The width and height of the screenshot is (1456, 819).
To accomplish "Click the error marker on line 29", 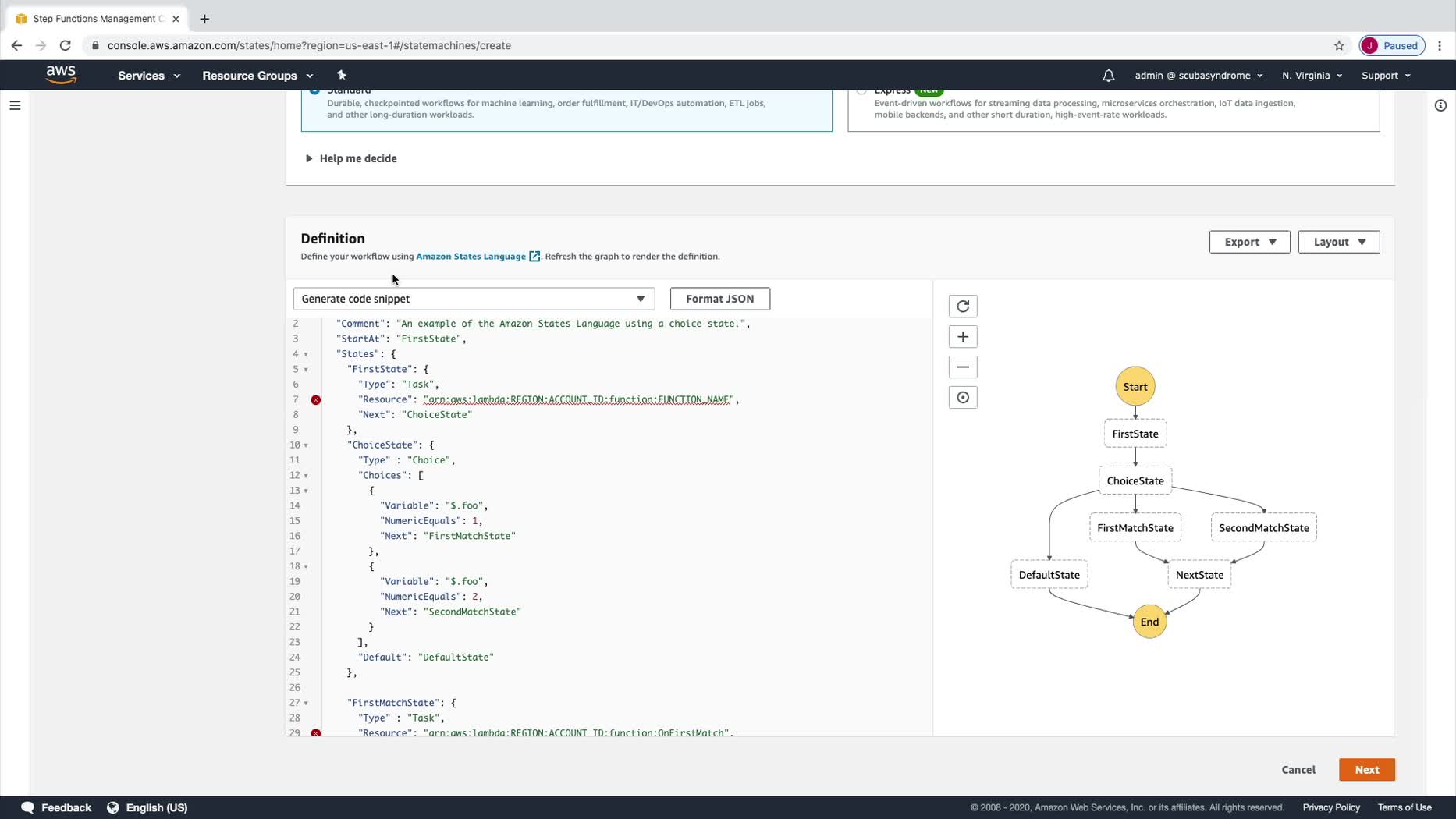I will coord(315,732).
